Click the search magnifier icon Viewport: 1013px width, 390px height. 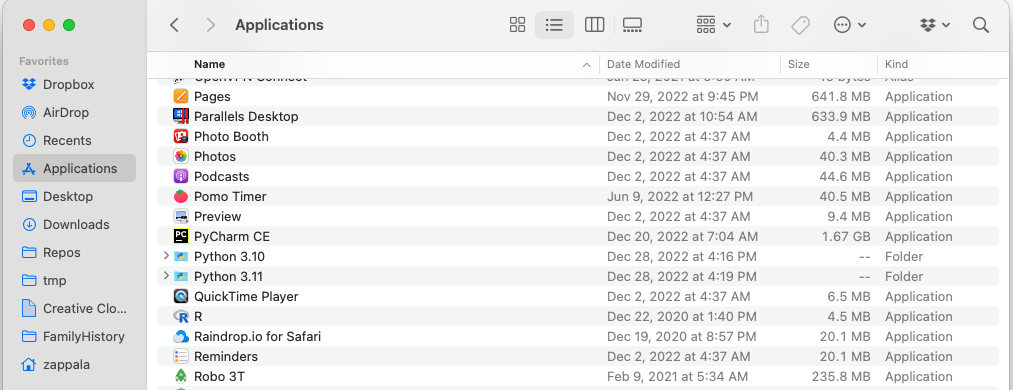pyautogui.click(x=981, y=25)
